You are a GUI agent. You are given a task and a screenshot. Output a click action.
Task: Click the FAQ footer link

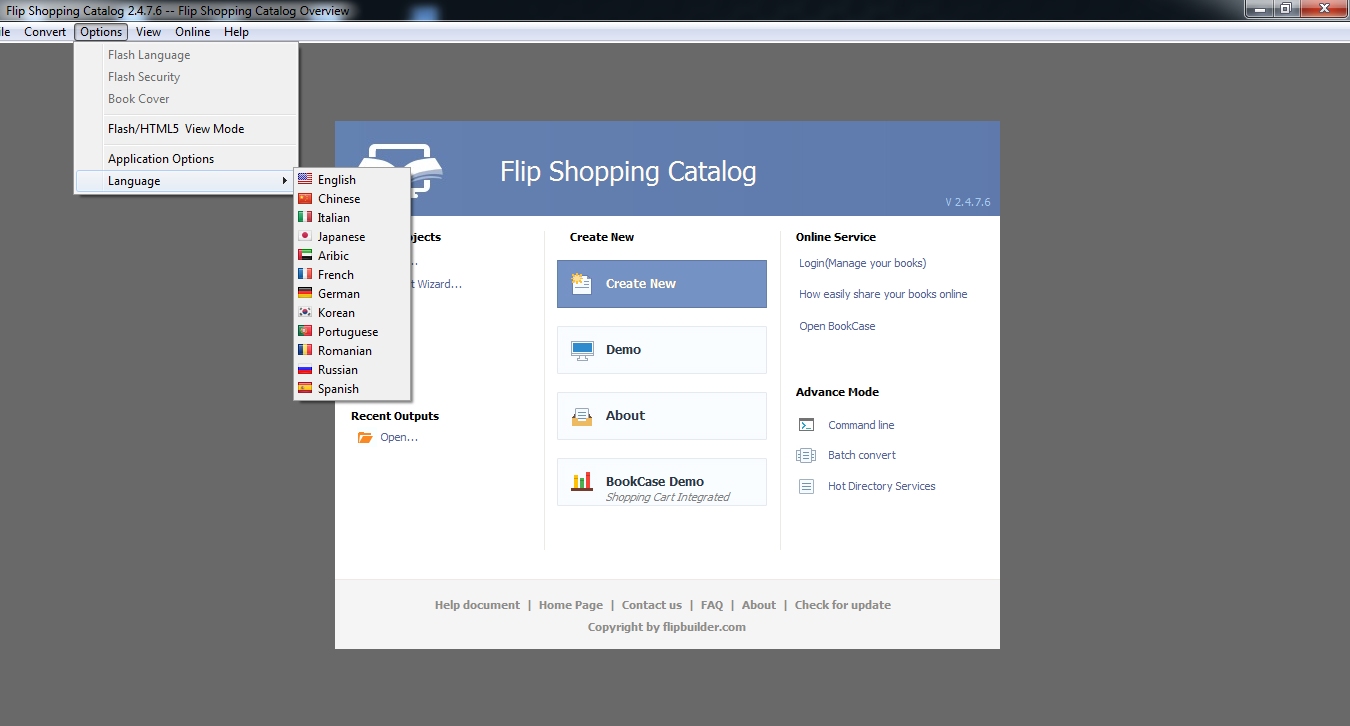(712, 605)
